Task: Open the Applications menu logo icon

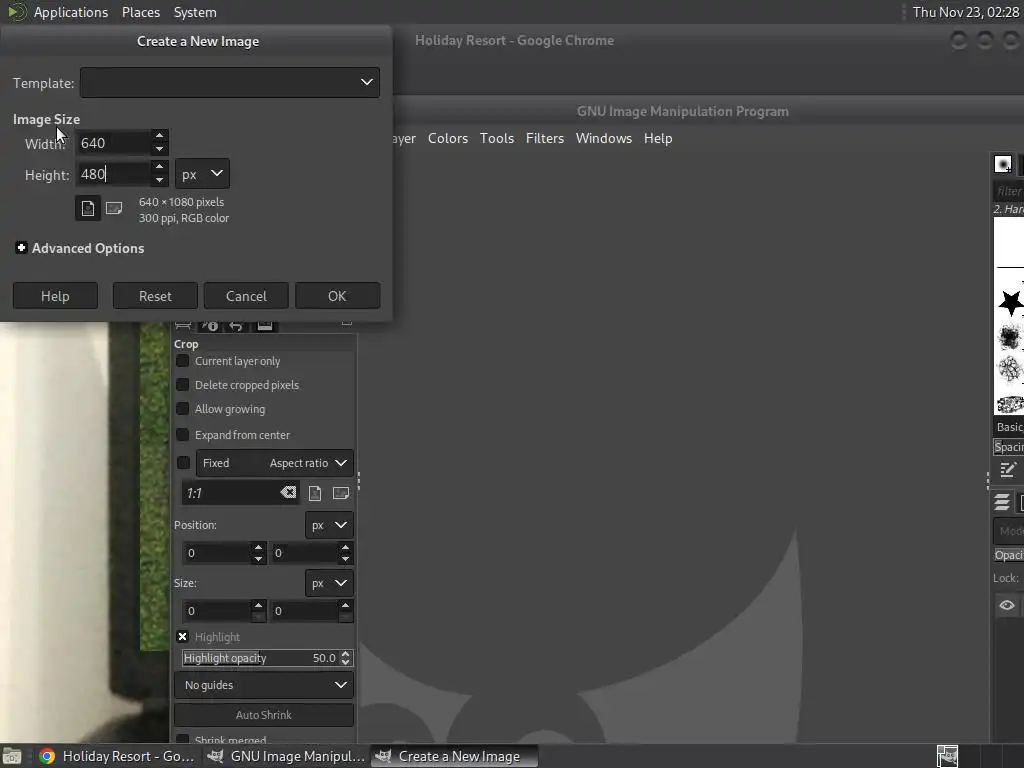Action: [x=16, y=12]
